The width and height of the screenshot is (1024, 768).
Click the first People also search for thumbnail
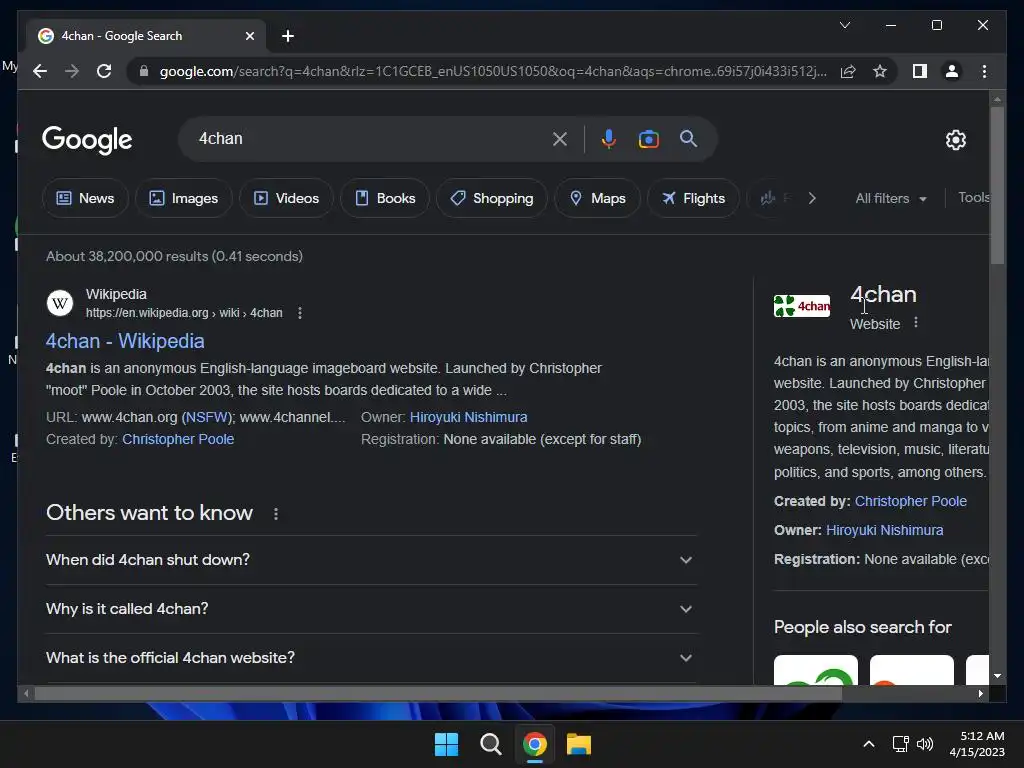click(816, 669)
